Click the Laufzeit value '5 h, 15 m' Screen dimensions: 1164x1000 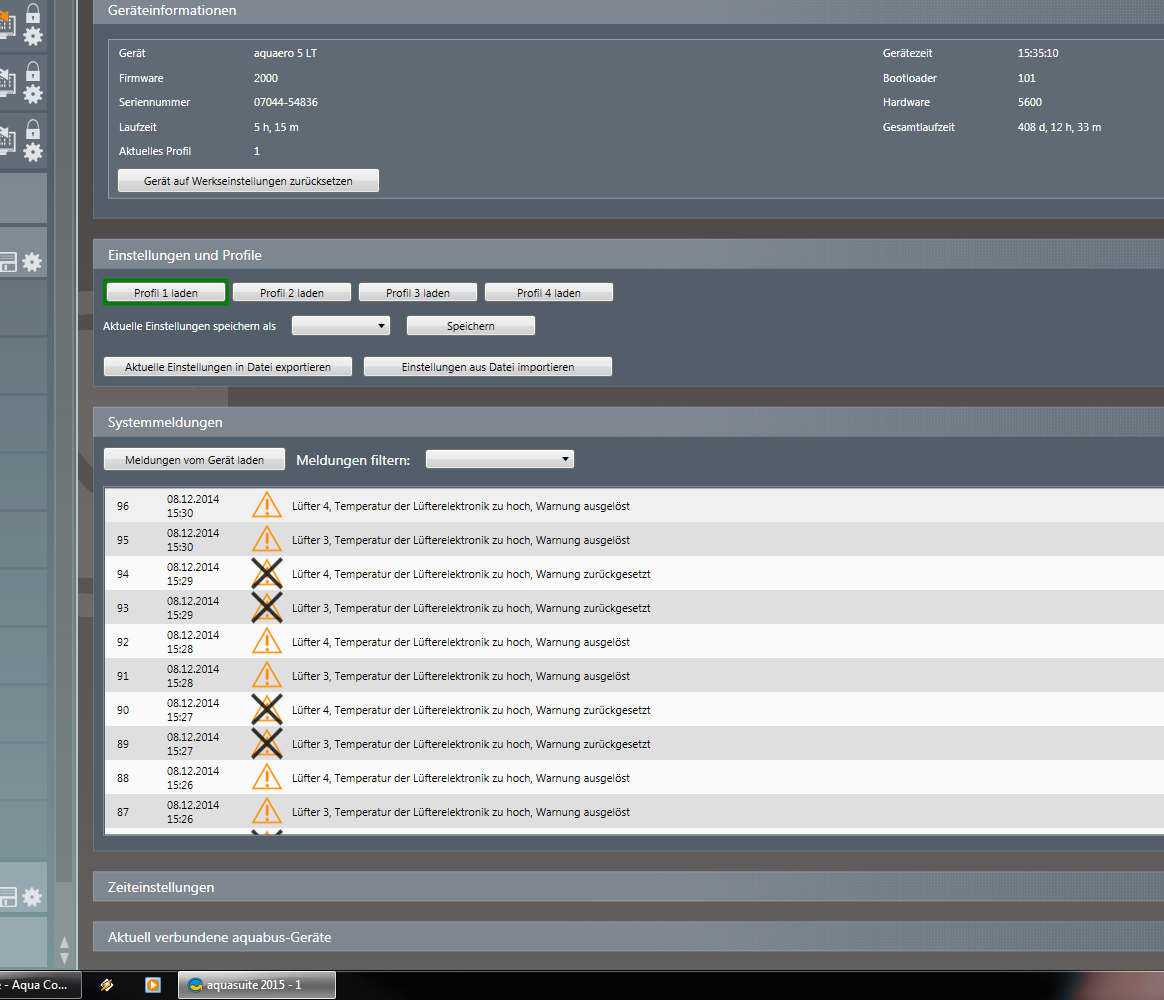pyautogui.click(x=276, y=127)
